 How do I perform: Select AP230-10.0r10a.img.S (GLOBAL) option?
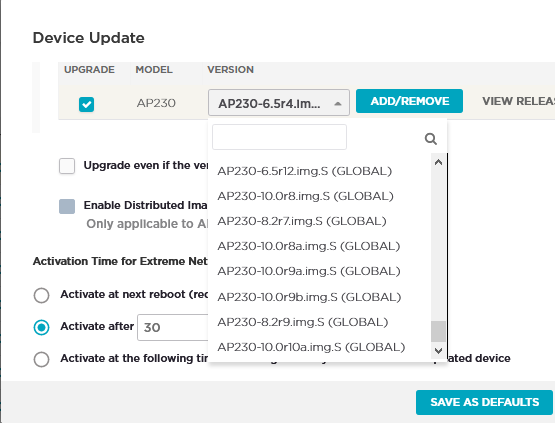click(311, 347)
